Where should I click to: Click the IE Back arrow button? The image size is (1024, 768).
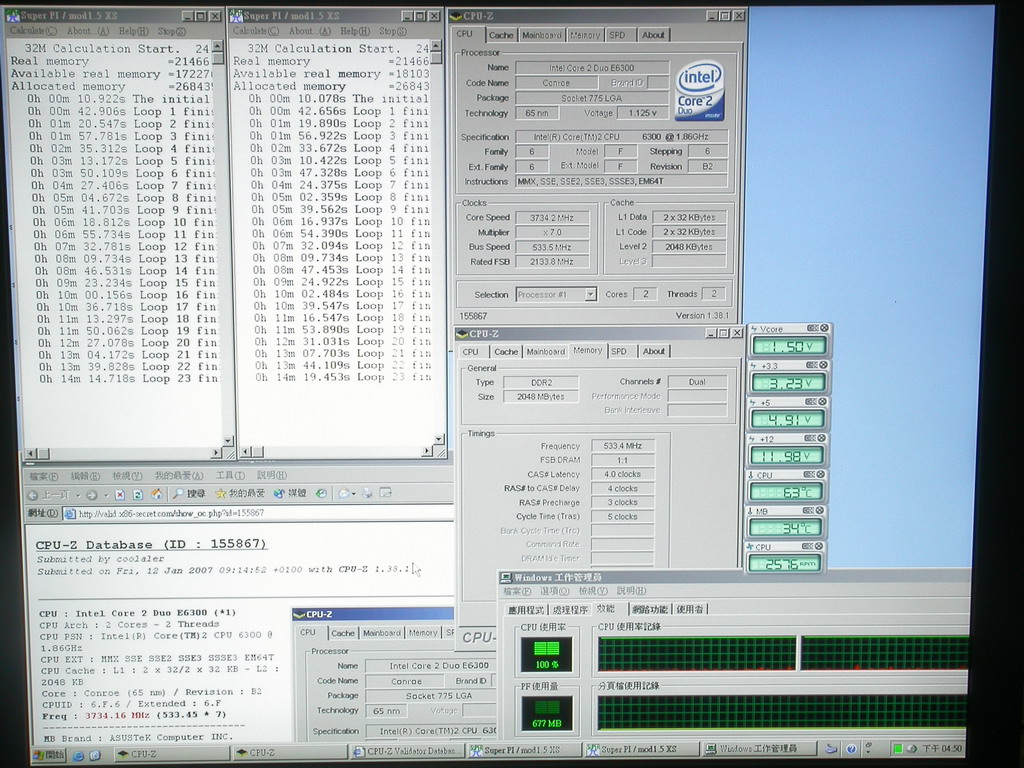pyautogui.click(x=33, y=494)
